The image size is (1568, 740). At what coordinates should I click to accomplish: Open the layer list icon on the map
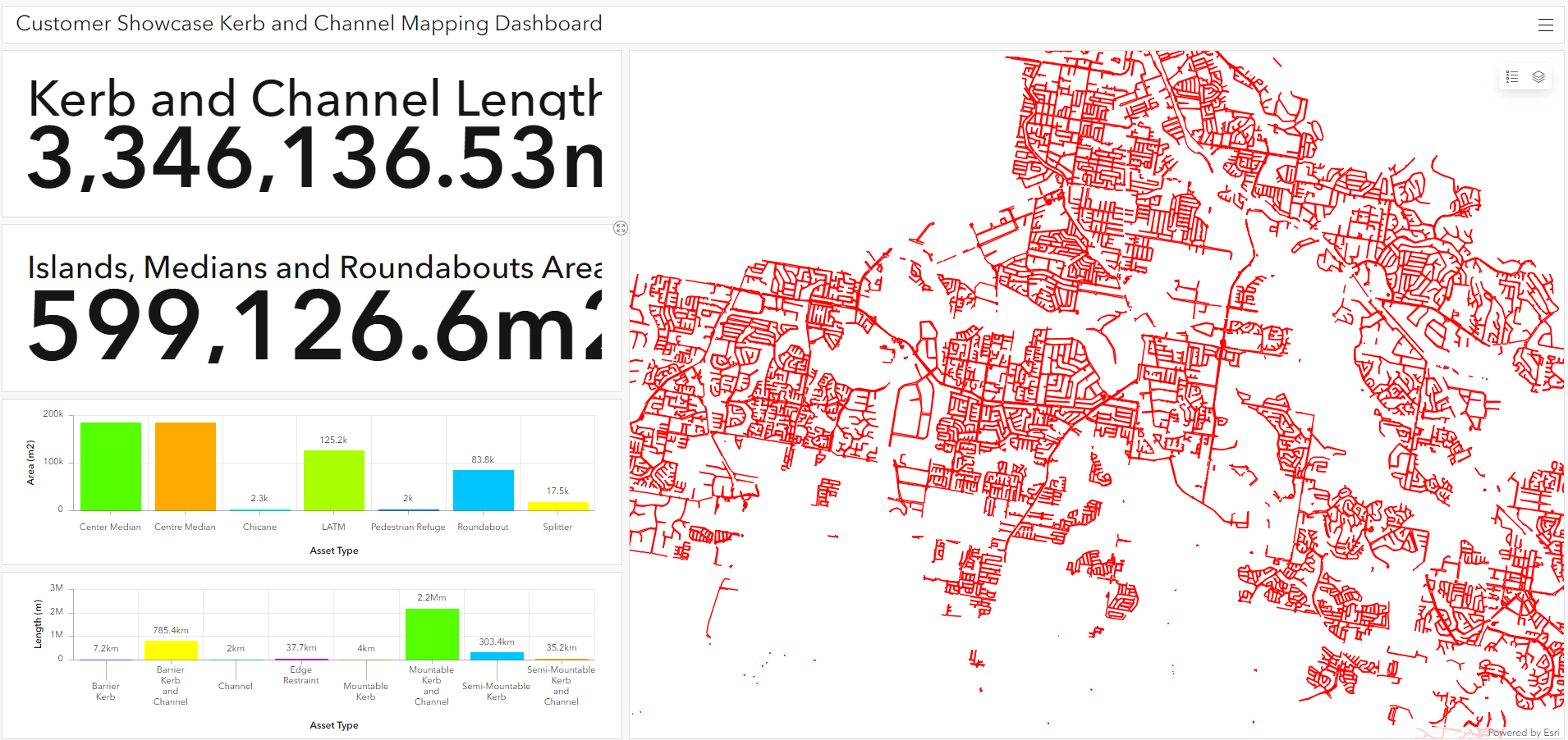click(1538, 76)
